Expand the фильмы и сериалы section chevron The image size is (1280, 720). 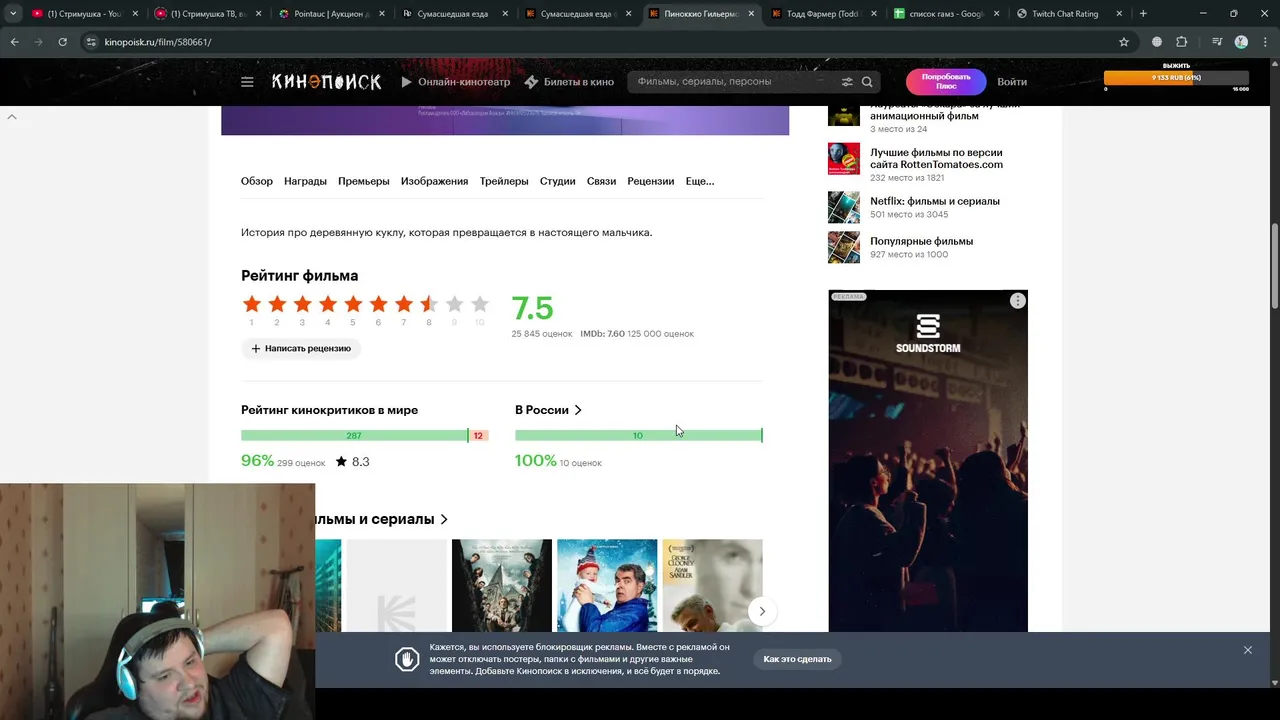444,519
